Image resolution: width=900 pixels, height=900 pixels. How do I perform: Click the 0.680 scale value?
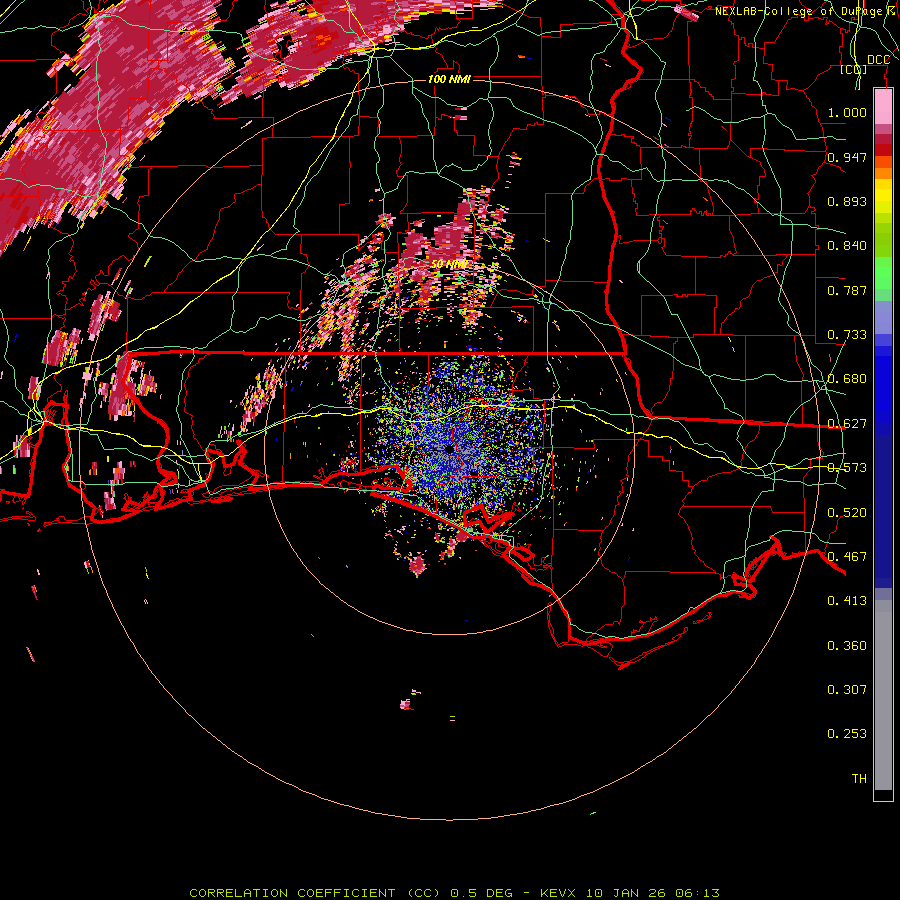[847, 379]
